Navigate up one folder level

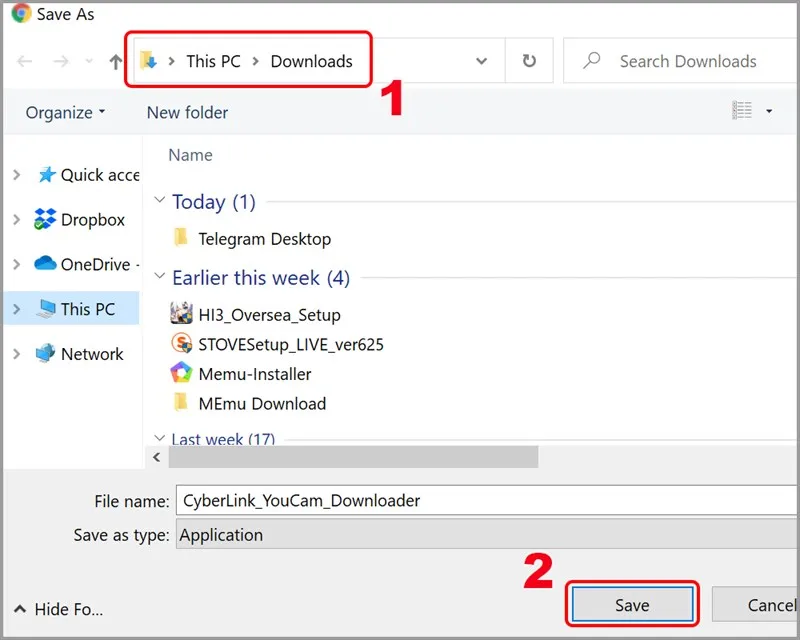coord(116,61)
